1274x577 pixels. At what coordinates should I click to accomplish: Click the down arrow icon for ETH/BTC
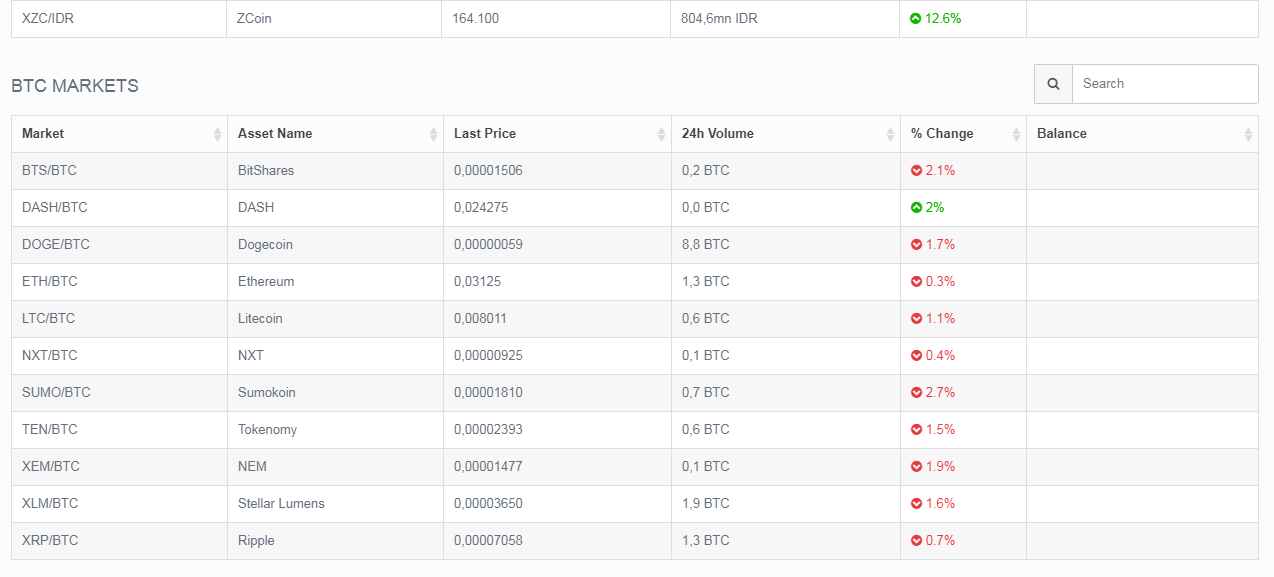click(916, 282)
